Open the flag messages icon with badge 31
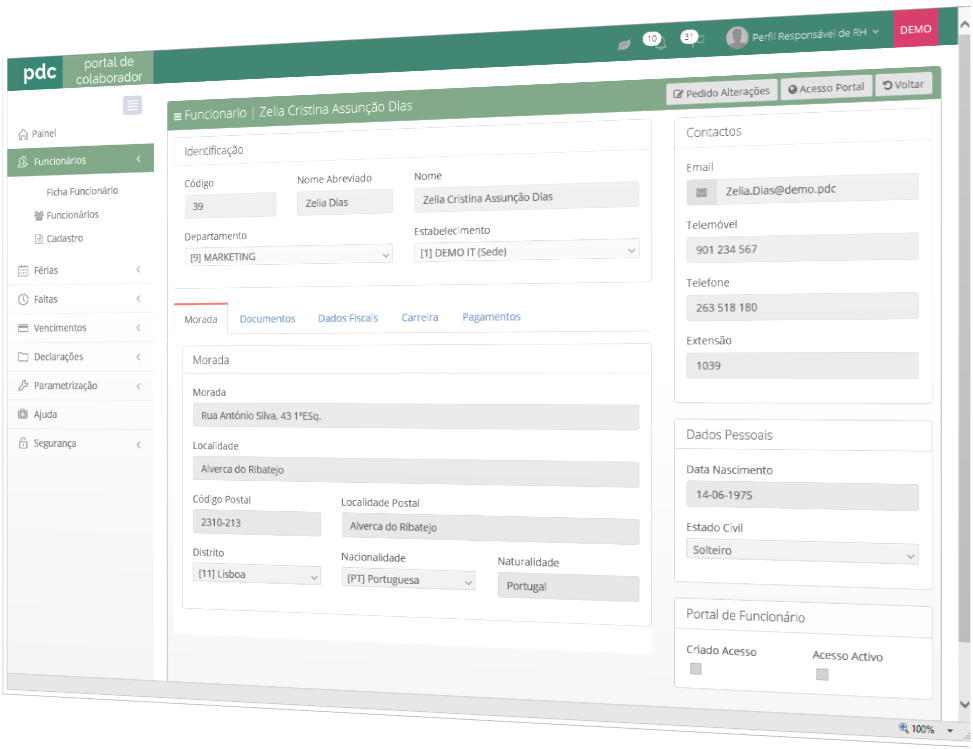The width and height of the screenshot is (973, 749). tap(698, 40)
